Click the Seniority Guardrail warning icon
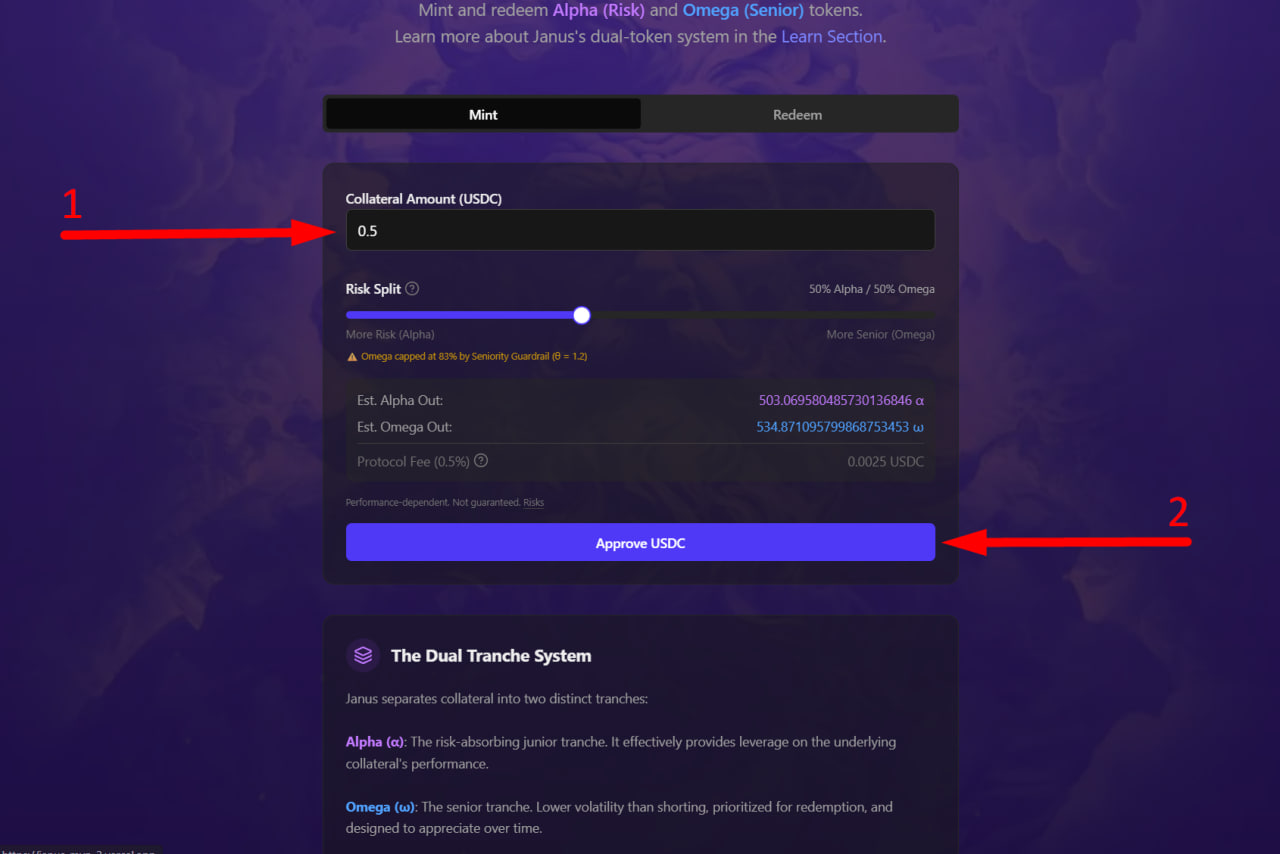The height and width of the screenshot is (854, 1280). tap(352, 356)
